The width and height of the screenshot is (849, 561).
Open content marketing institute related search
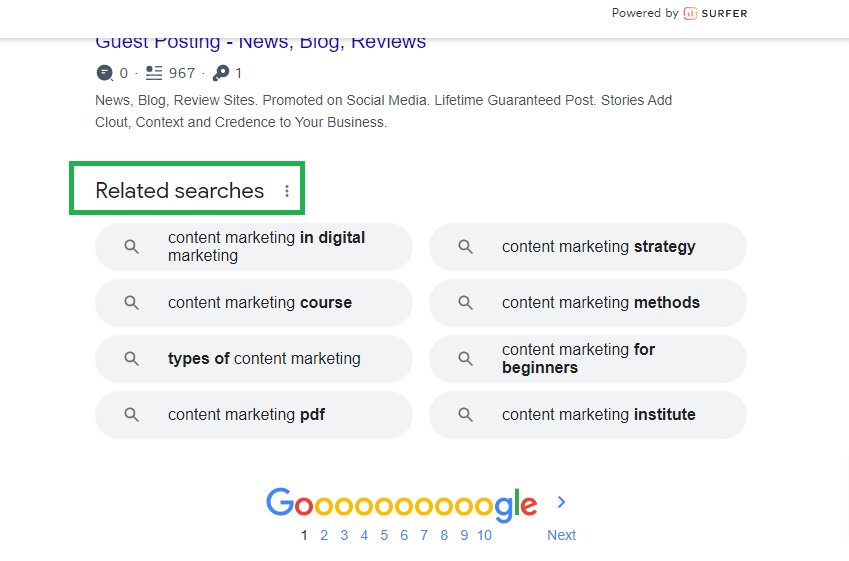(598, 415)
